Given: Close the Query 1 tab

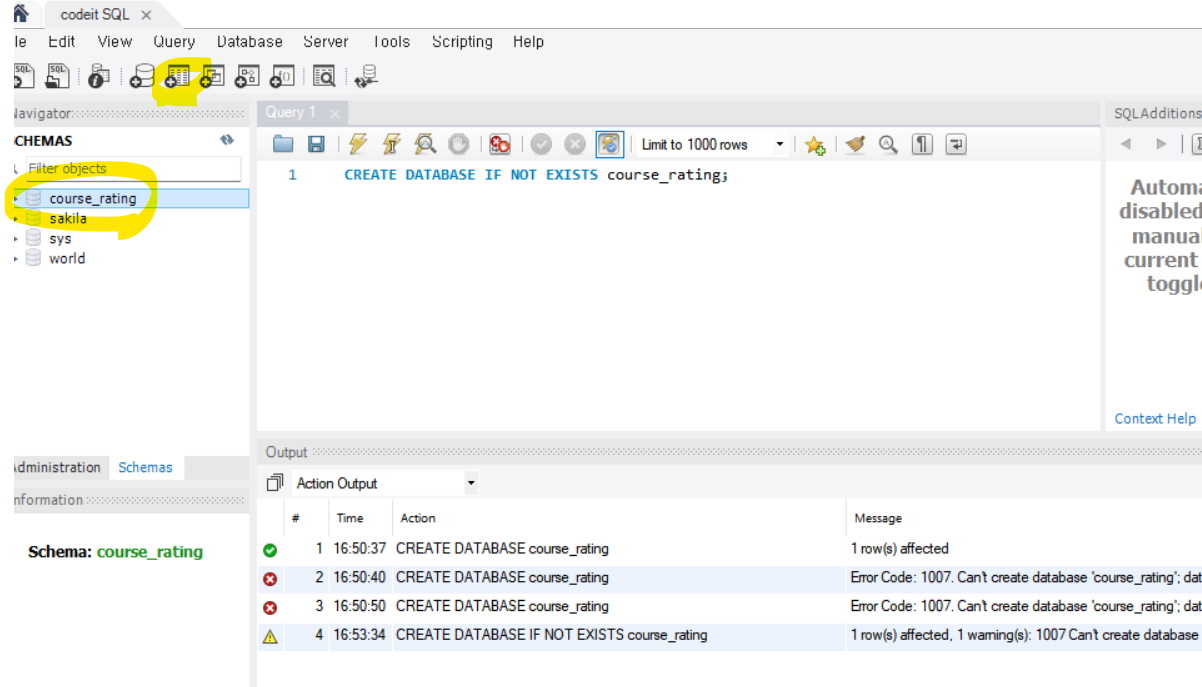Looking at the screenshot, I should [x=335, y=114].
